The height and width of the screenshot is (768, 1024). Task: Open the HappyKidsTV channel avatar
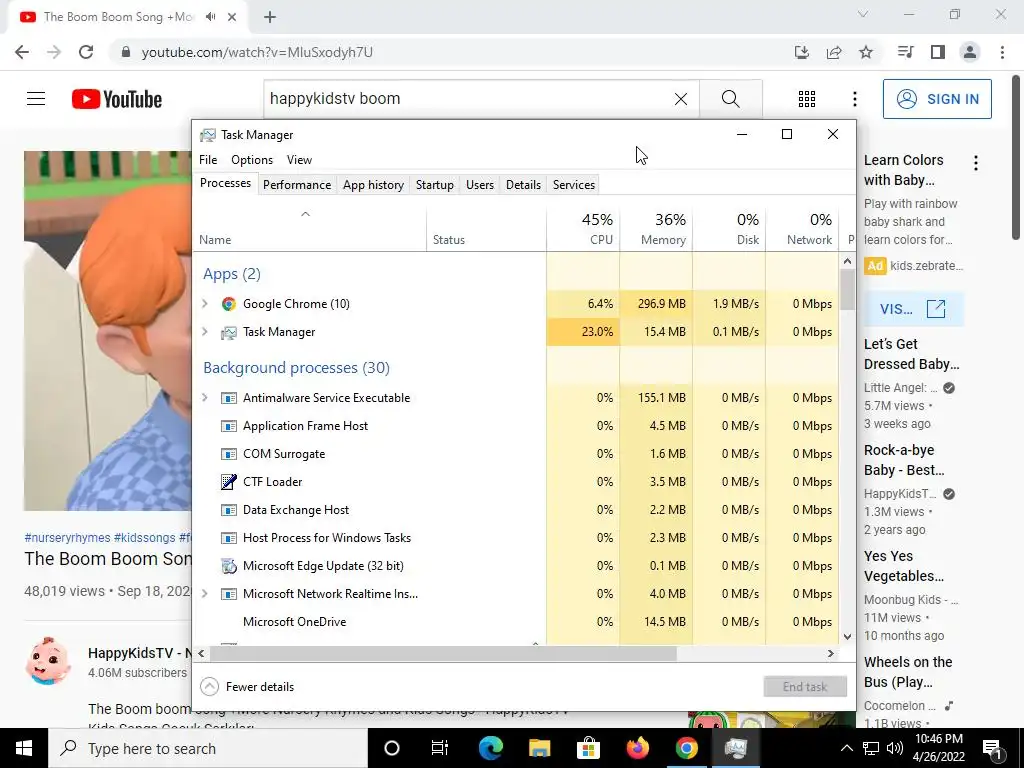pos(48,660)
